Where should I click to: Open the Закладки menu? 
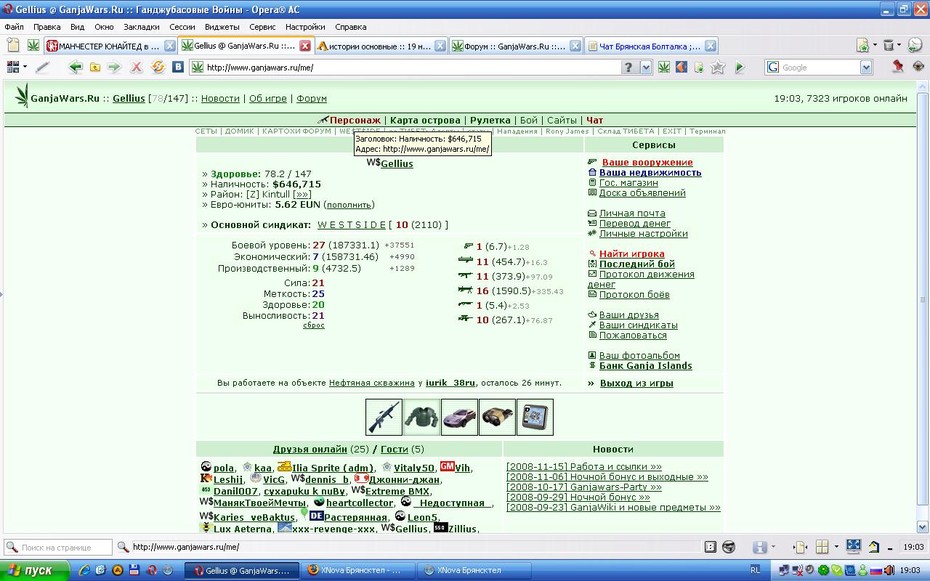[141, 27]
